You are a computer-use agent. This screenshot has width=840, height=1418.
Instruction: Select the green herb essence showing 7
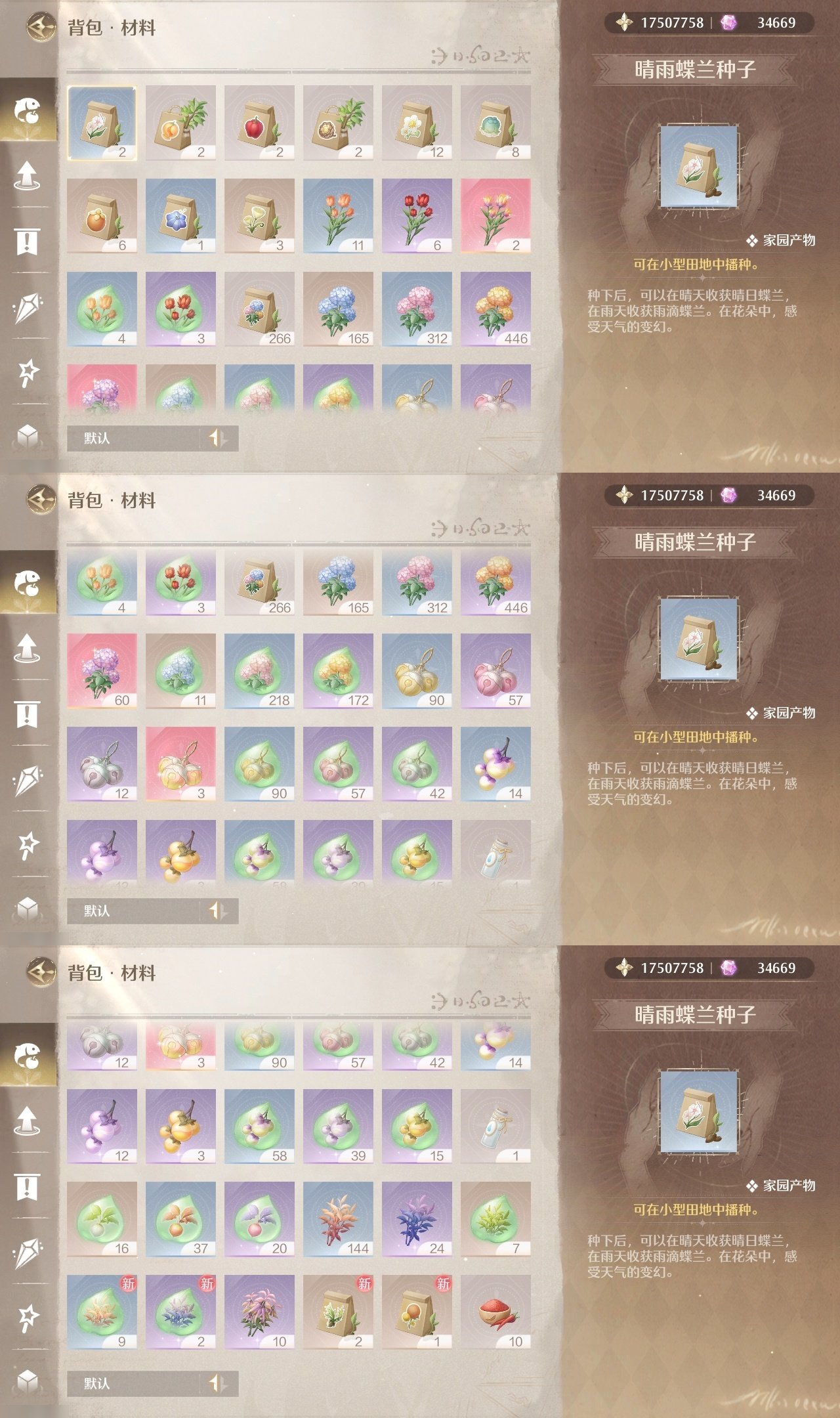[x=495, y=1219]
